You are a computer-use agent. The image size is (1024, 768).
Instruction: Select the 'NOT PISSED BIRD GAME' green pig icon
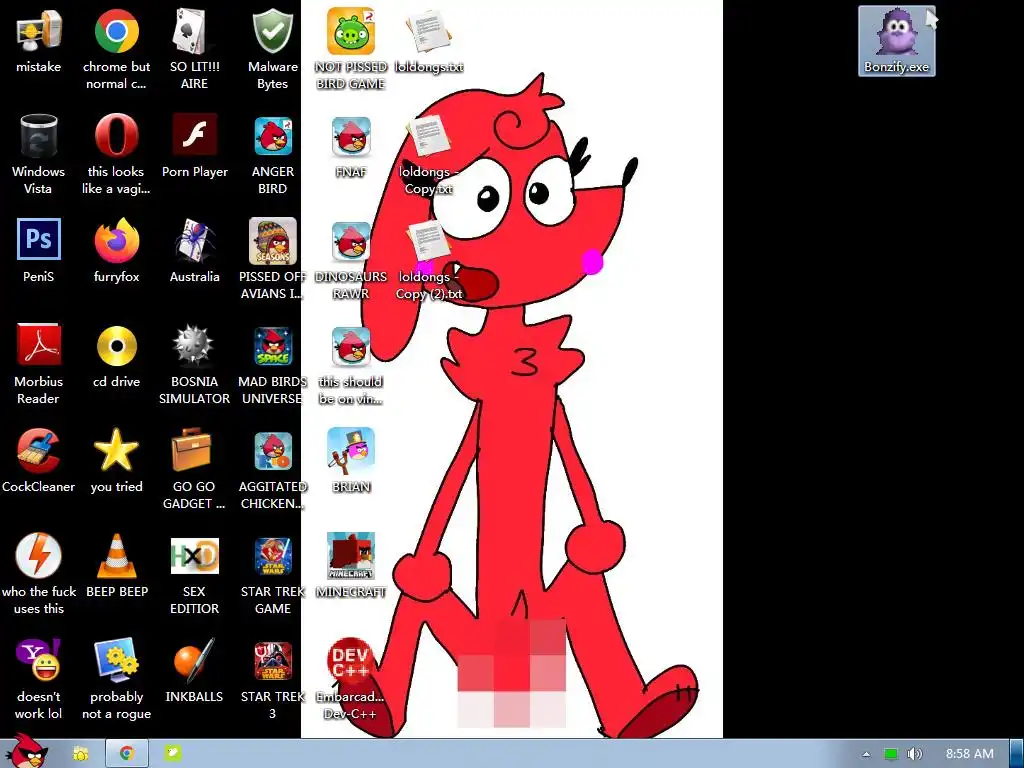[351, 48]
